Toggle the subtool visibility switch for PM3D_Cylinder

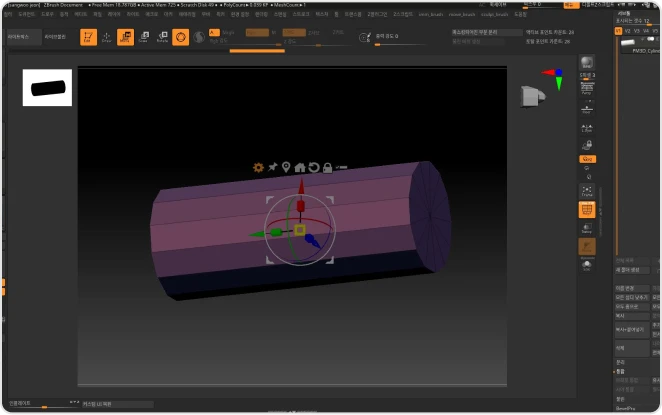651,39
